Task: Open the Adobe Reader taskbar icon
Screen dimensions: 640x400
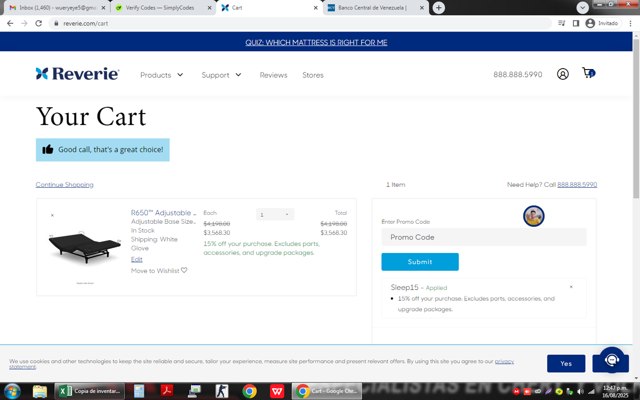Action: 167,391
